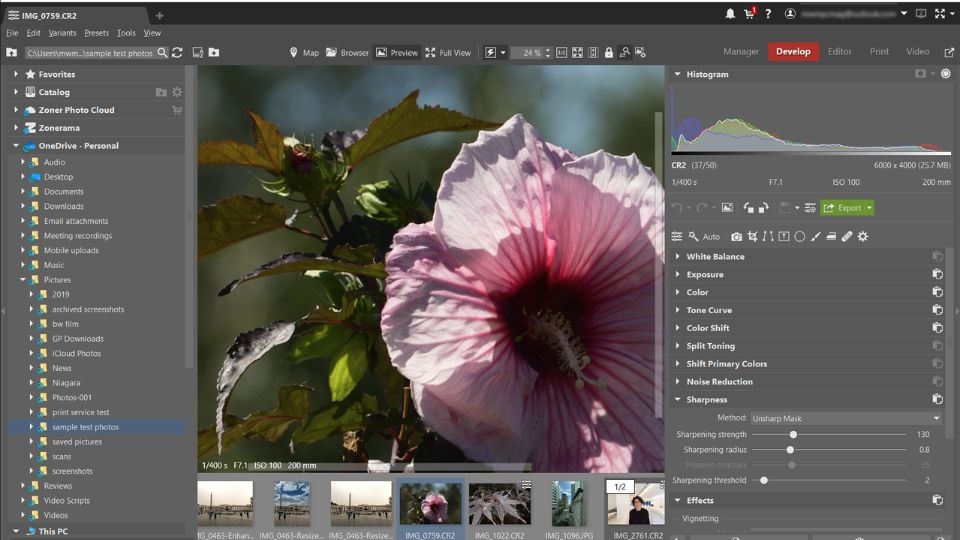The height and width of the screenshot is (540, 960).
Task: Open the help question mark
Action: click(x=768, y=13)
